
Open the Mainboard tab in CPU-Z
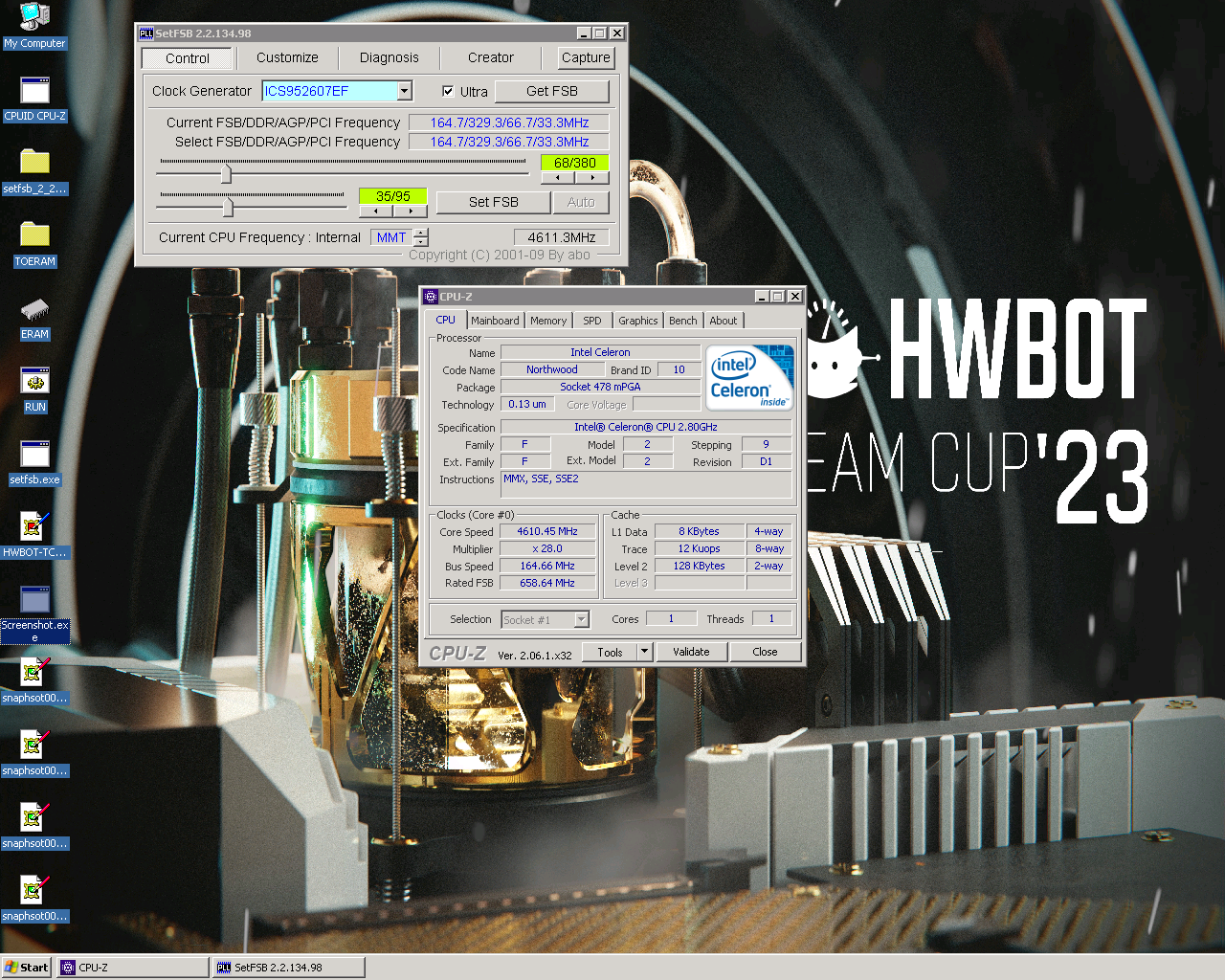pyautogui.click(x=495, y=321)
